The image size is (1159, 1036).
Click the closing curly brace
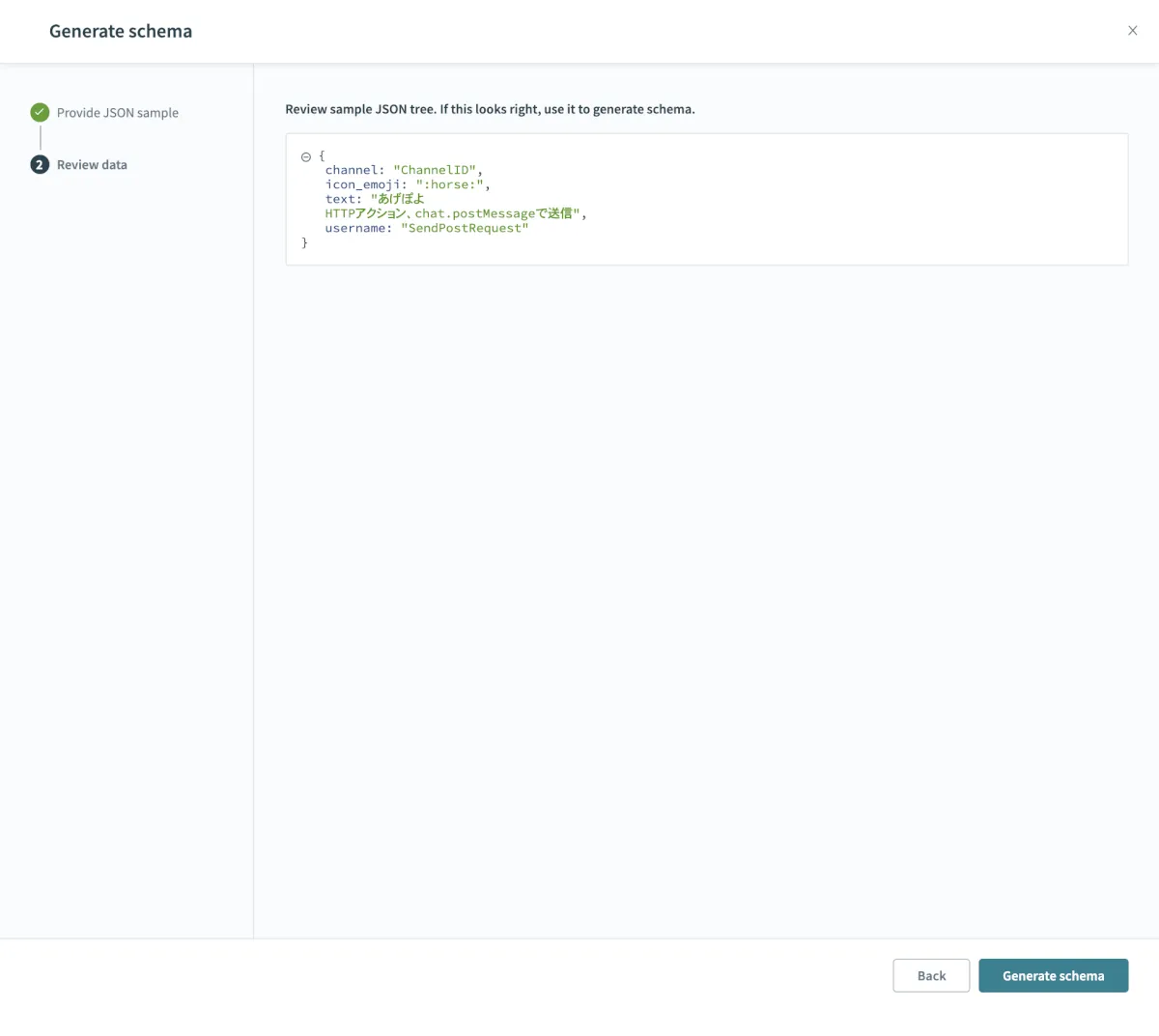point(304,243)
